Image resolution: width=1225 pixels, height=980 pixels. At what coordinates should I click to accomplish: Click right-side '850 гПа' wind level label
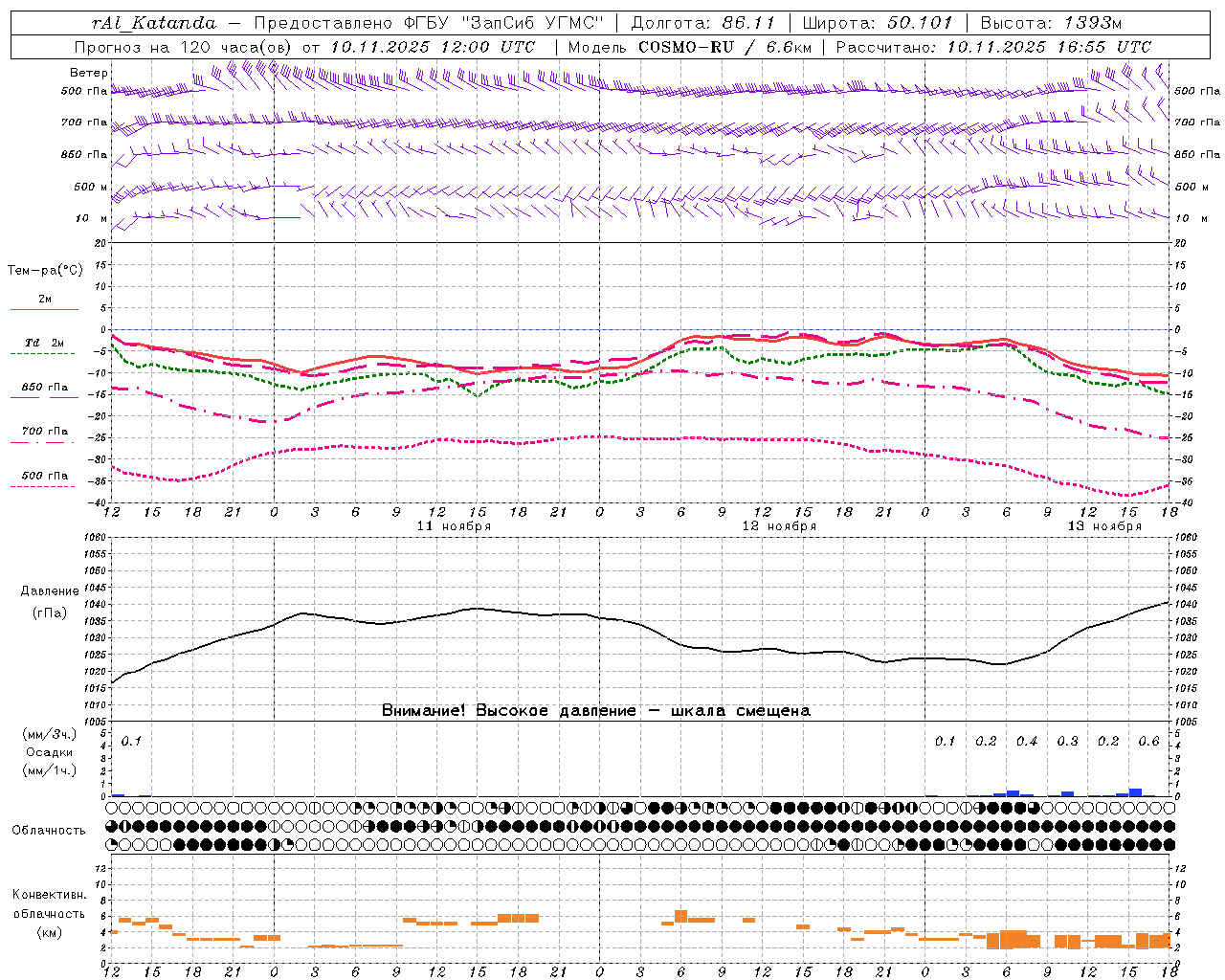tap(1197, 154)
